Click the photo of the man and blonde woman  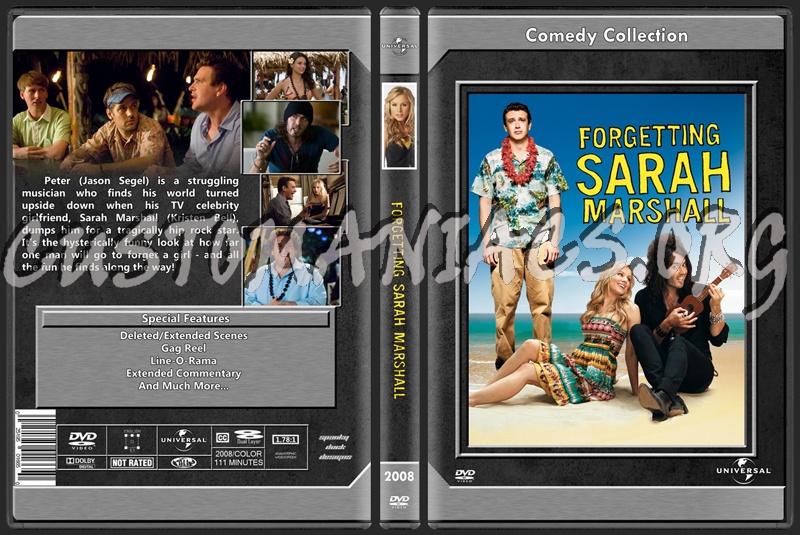(x=303, y=199)
